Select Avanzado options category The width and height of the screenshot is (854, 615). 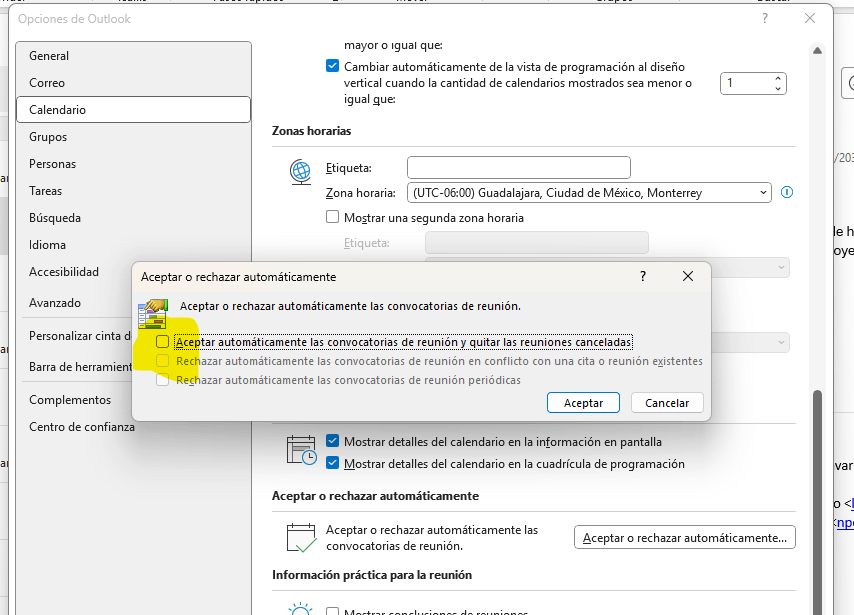pyautogui.click(x=75, y=303)
